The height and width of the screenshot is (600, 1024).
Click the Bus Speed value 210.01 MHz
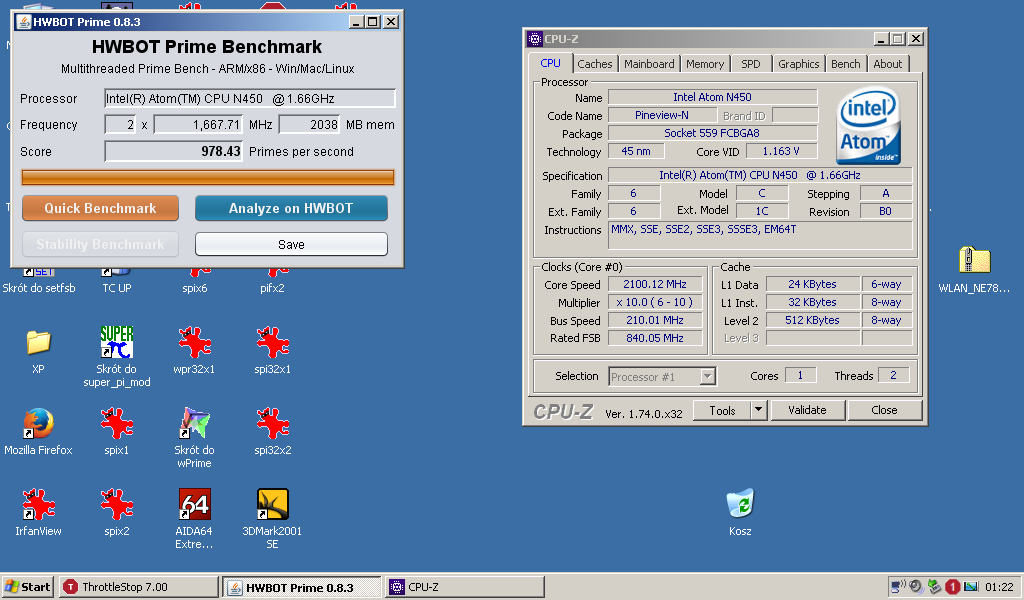coord(655,320)
